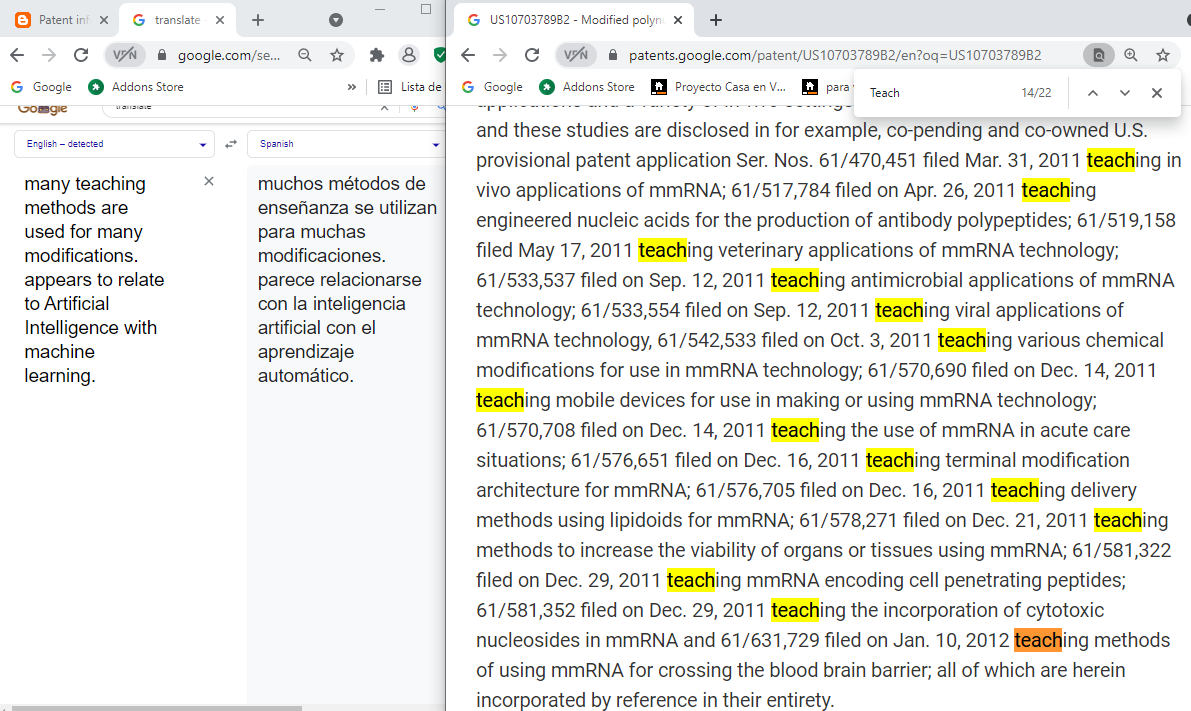Jump to next find match for Teach
The width and height of the screenshot is (1191, 711).
point(1125,93)
